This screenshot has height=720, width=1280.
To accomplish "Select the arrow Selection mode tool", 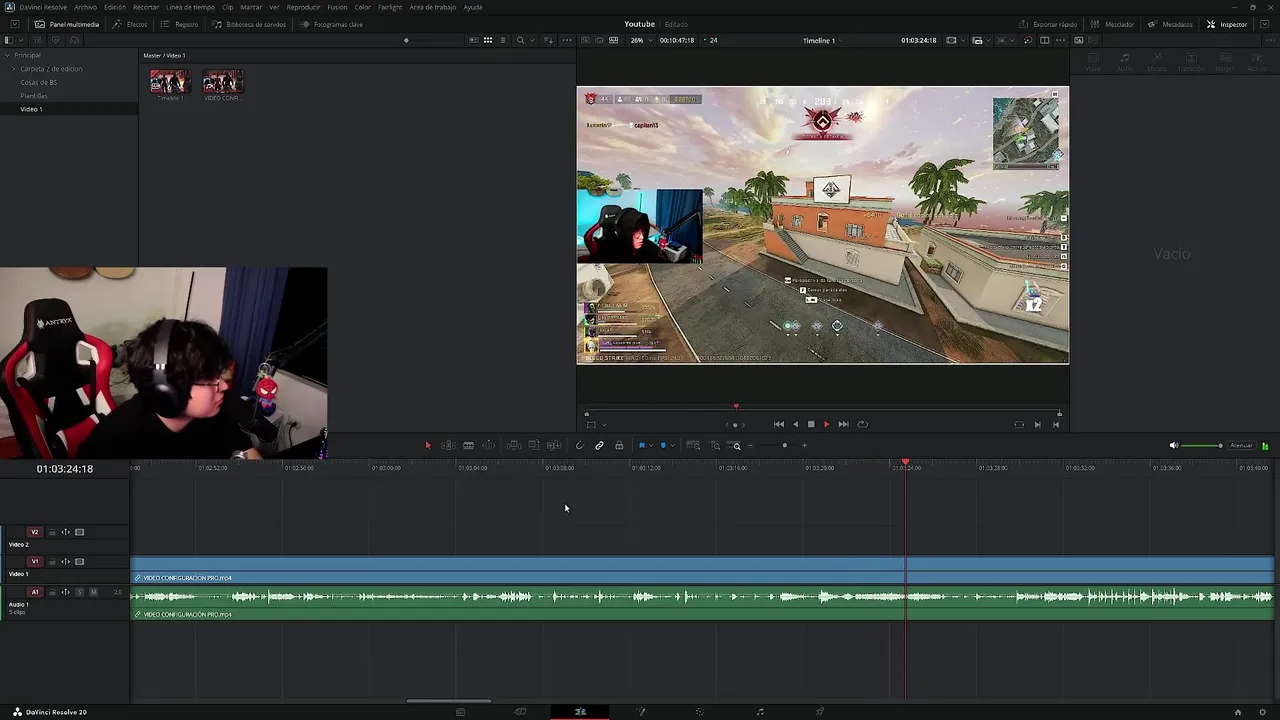I will point(428,445).
